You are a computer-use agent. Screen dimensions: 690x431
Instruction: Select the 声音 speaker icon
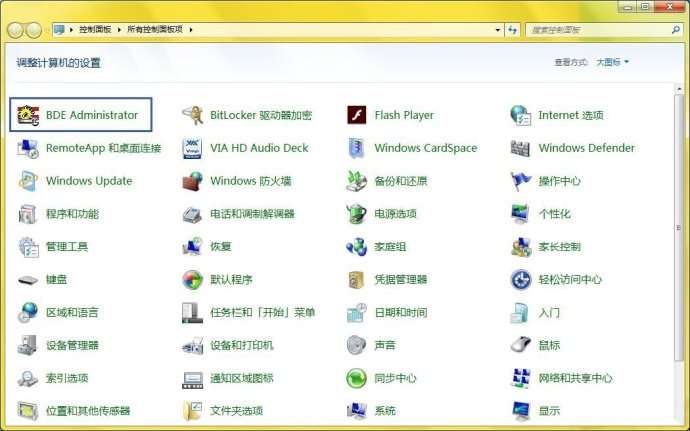pos(357,345)
